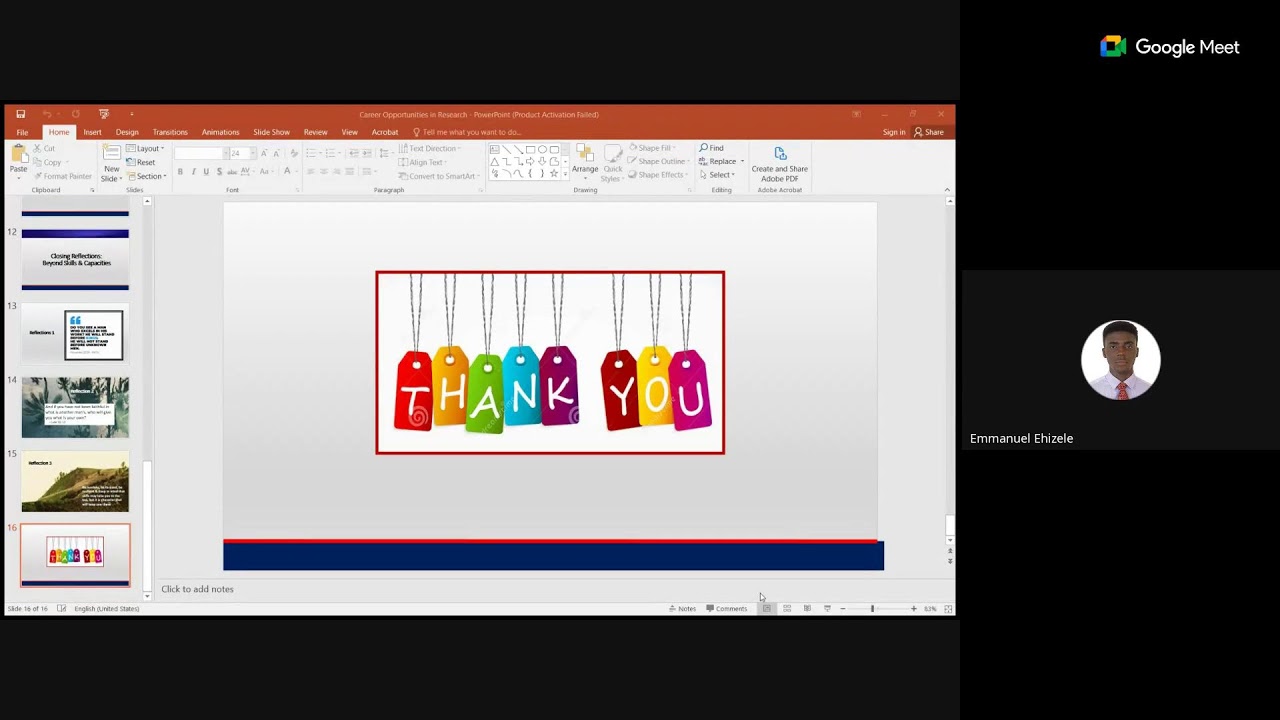Switch to the Review tab
This screenshot has width=1280, height=720.
316,132
